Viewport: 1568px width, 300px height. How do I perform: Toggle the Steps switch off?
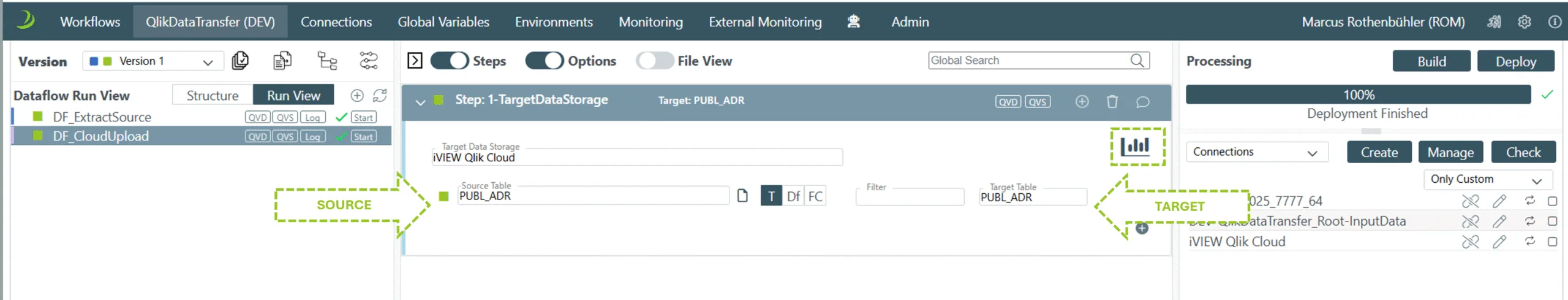click(x=450, y=61)
